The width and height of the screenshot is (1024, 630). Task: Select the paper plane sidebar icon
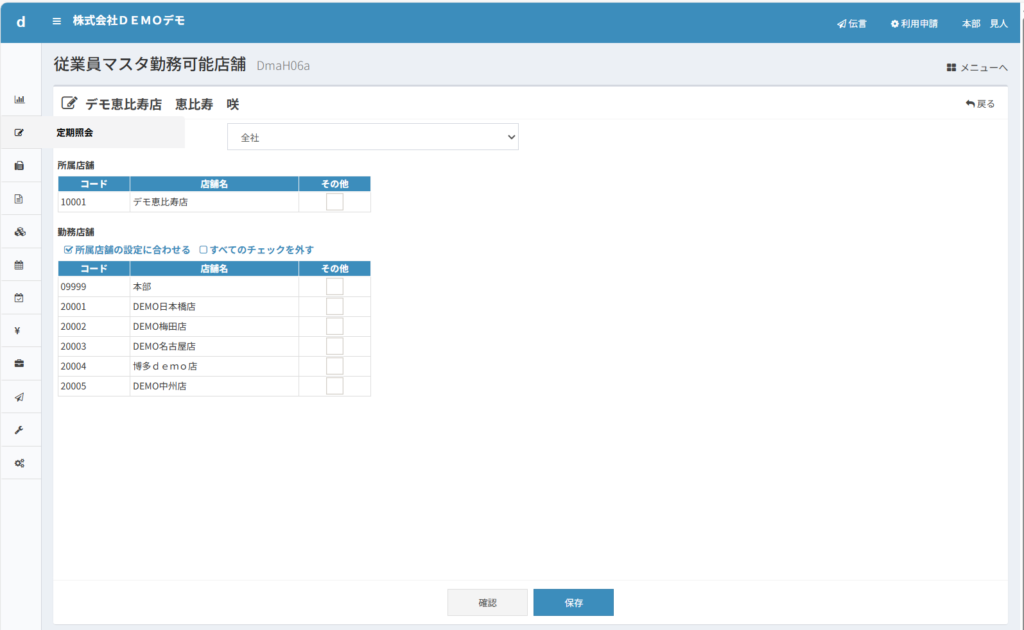(x=19, y=397)
